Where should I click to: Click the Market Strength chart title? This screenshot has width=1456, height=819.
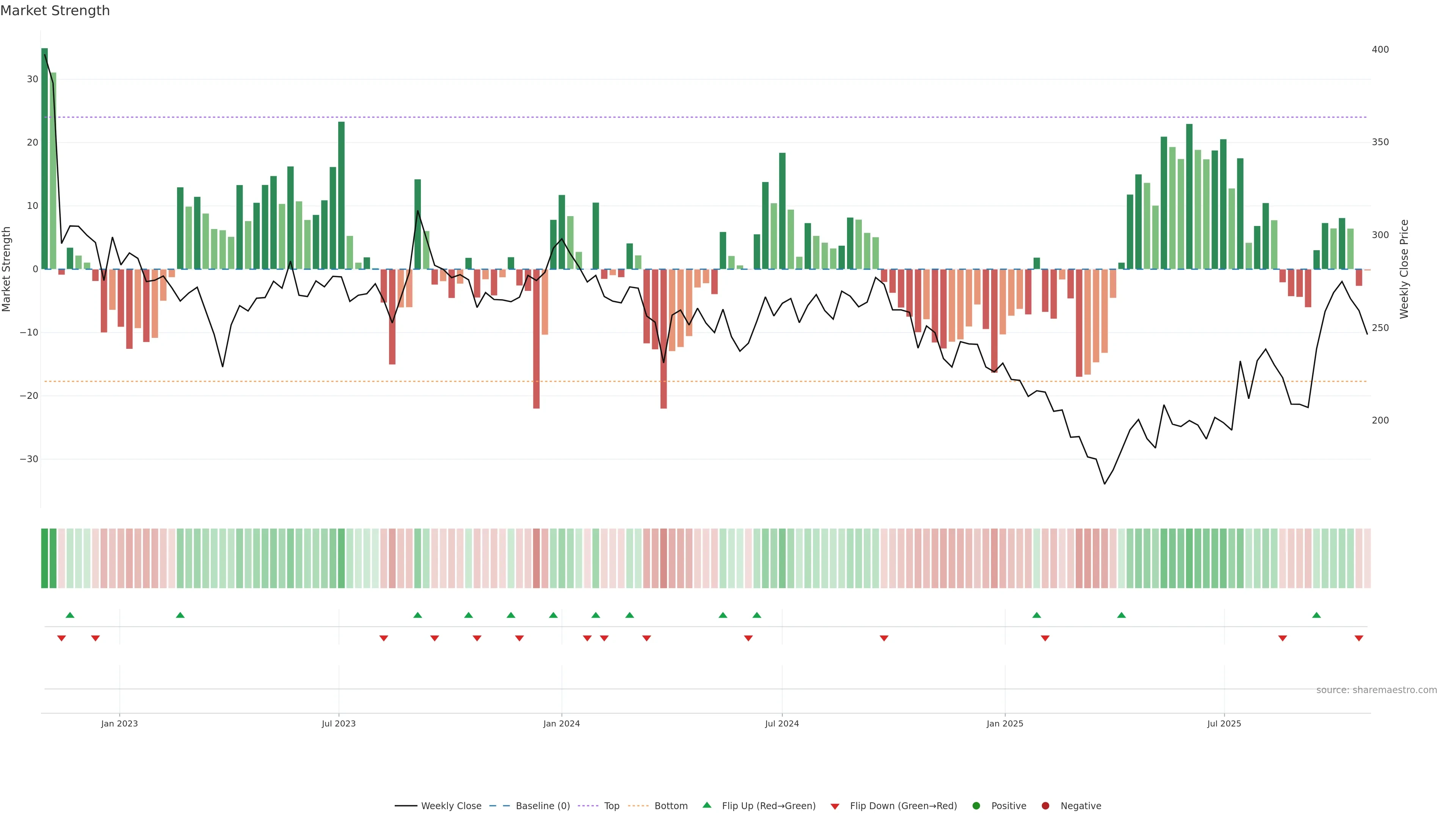pos(55,11)
